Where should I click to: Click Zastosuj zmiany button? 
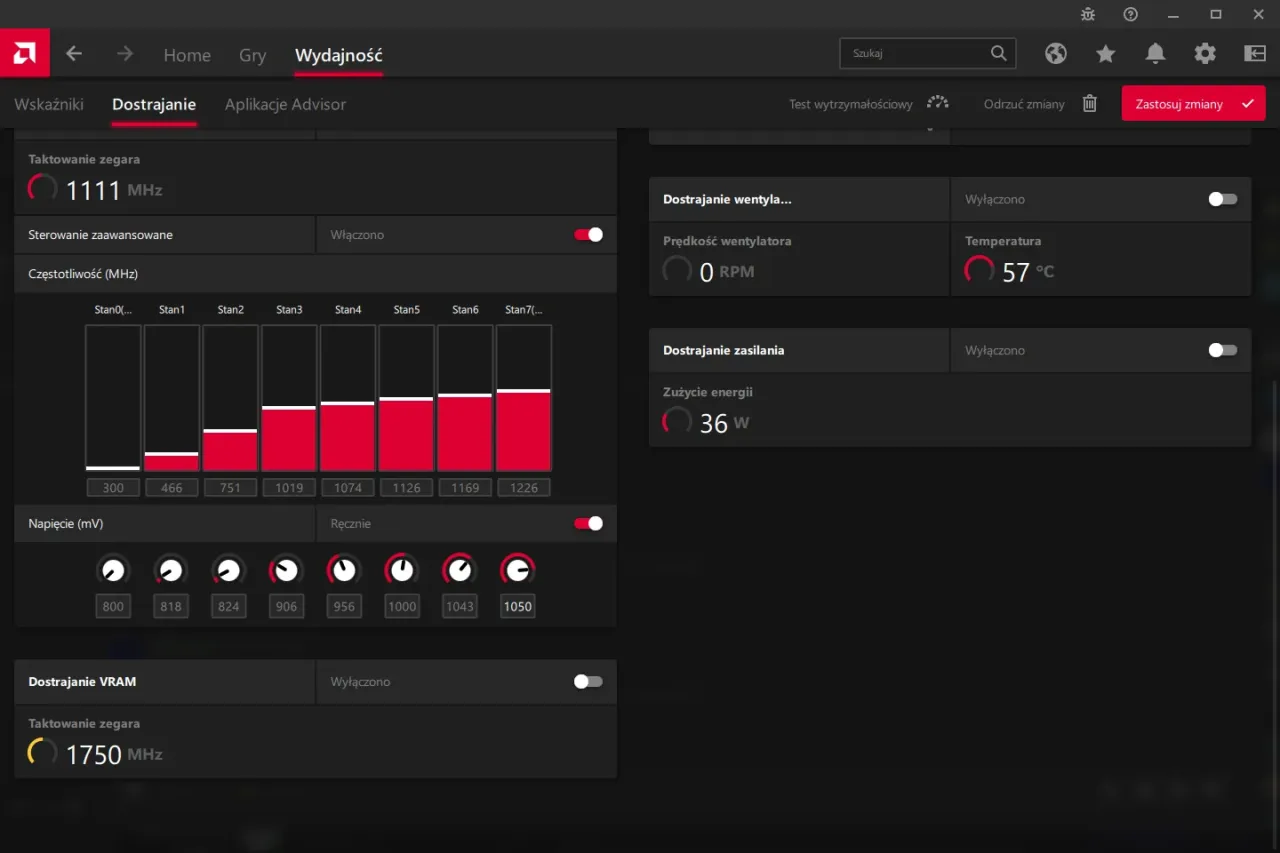tap(1192, 104)
